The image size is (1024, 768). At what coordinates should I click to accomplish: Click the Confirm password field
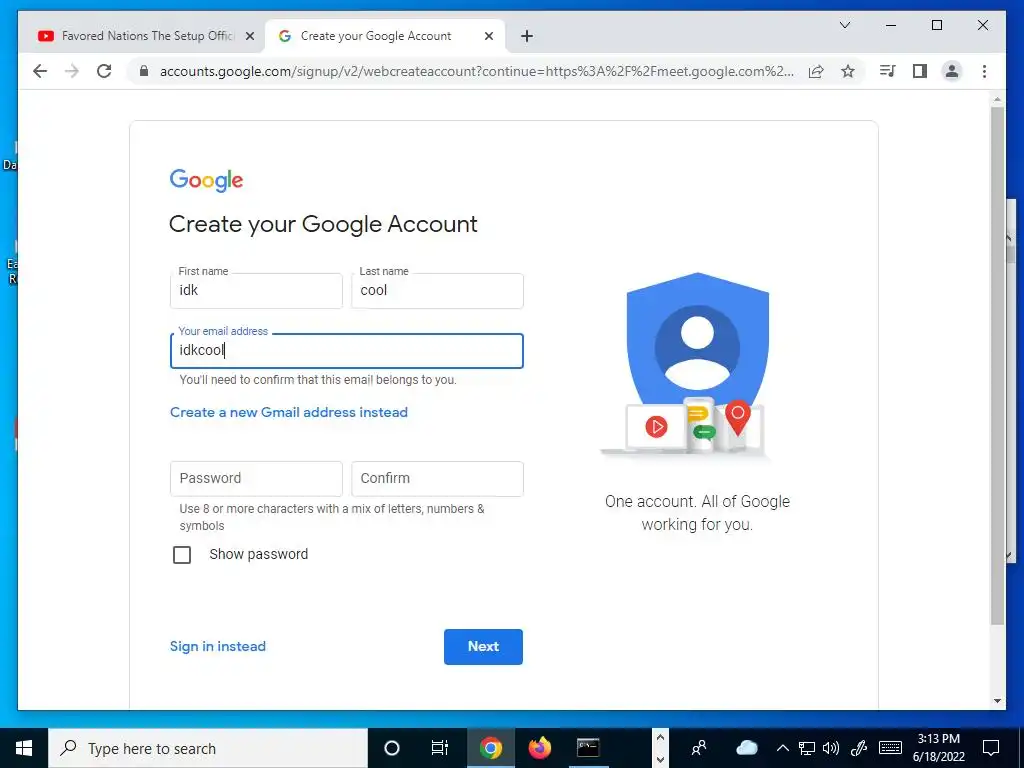point(437,479)
